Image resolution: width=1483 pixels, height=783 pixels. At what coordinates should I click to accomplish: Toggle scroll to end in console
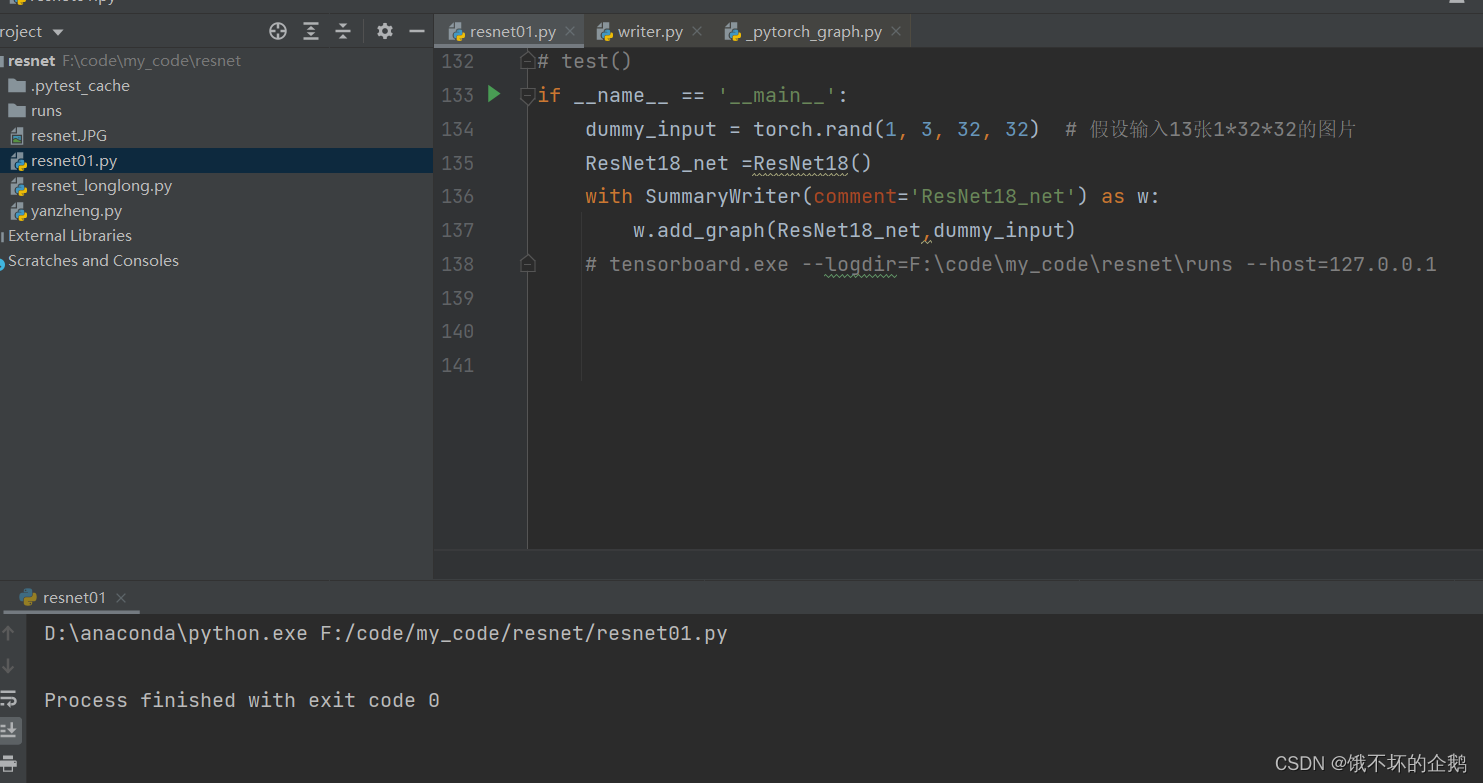pyautogui.click(x=9, y=730)
